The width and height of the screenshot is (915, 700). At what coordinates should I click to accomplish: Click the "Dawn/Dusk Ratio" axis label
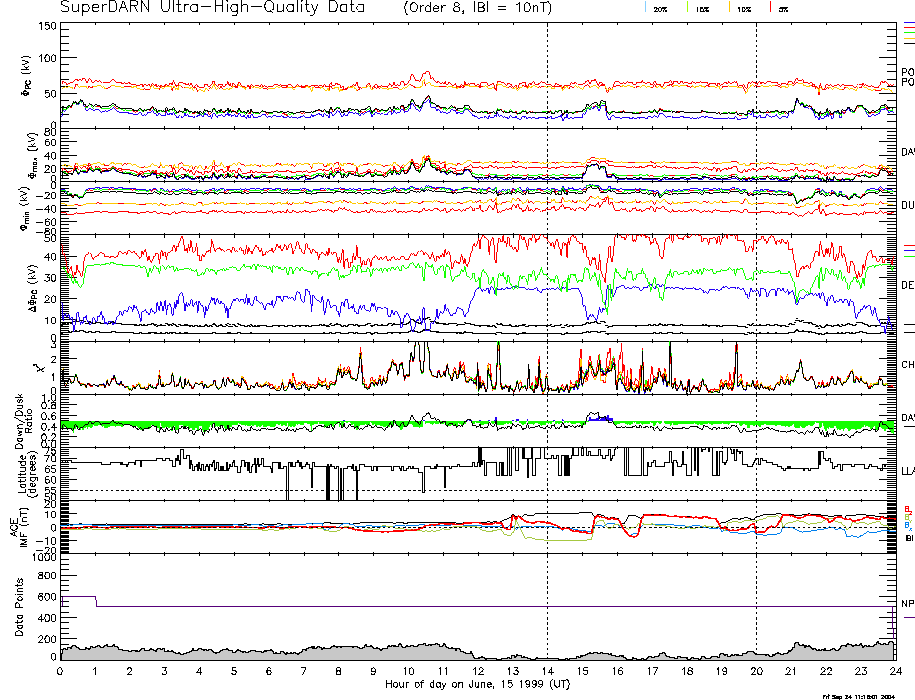pyautogui.click(x=20, y=421)
